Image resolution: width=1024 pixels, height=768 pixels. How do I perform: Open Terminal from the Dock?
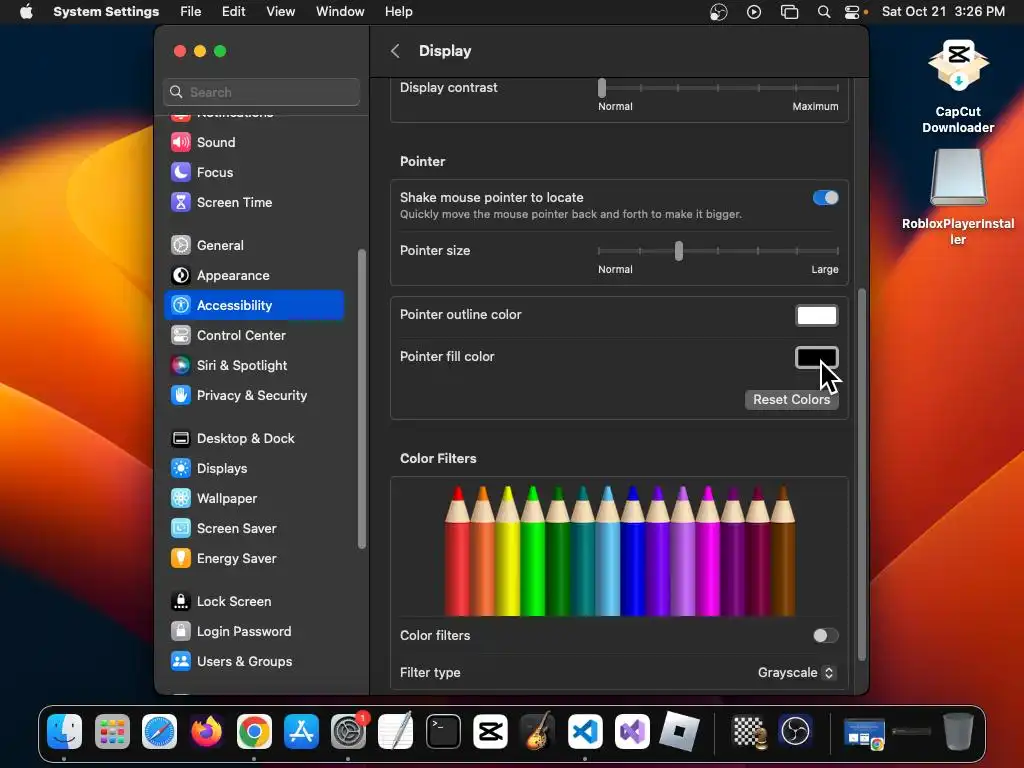click(x=443, y=731)
